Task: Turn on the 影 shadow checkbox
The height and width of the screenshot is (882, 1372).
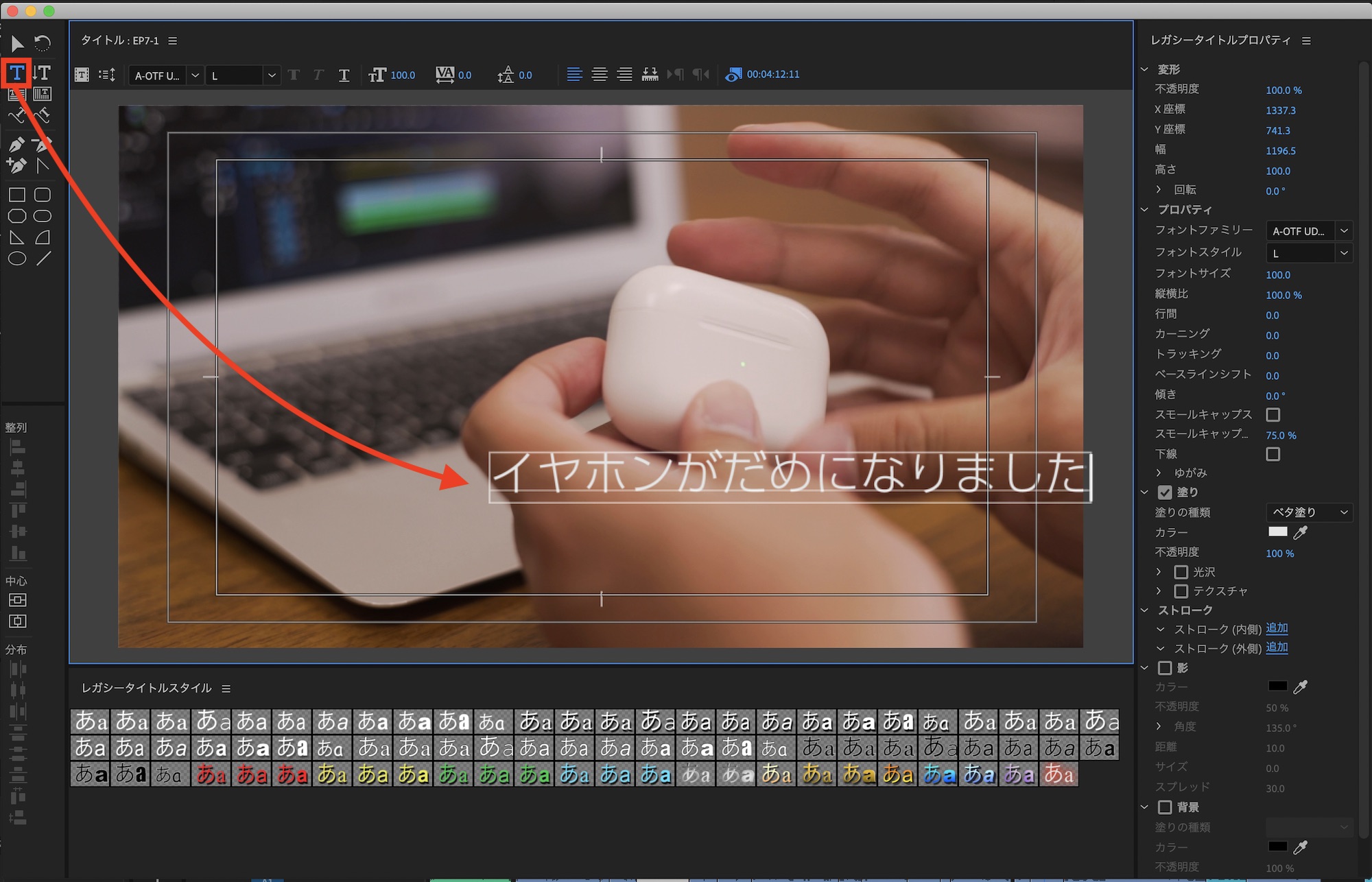Action: coord(1165,667)
